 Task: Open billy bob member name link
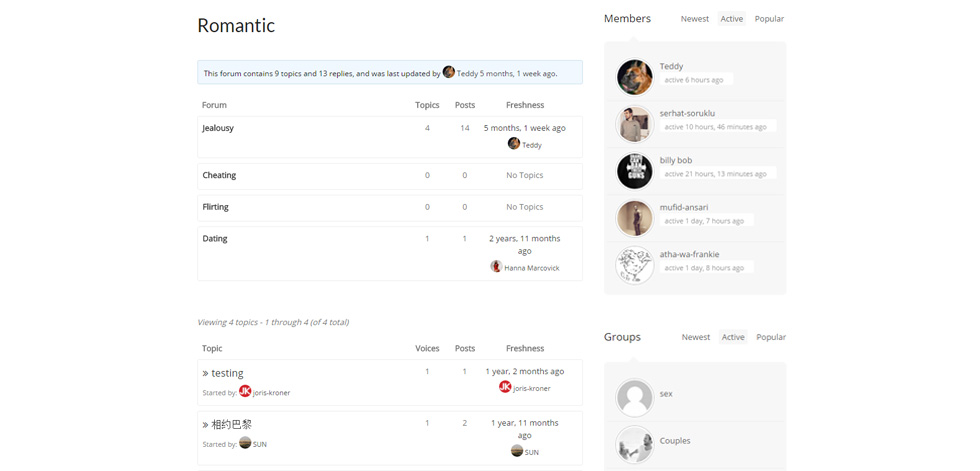coord(676,160)
